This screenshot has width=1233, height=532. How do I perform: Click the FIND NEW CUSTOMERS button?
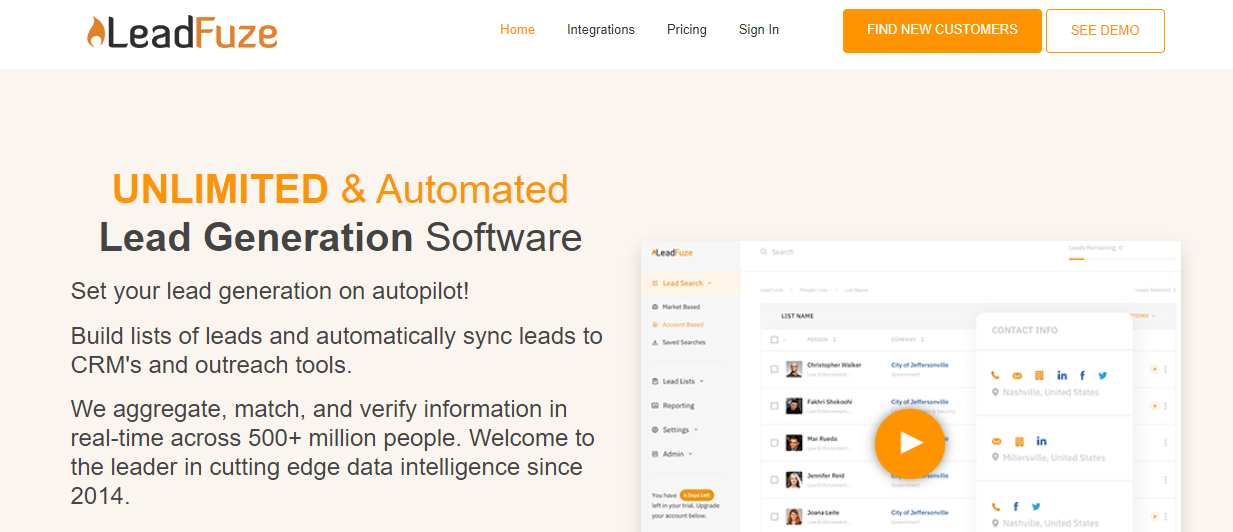click(942, 30)
